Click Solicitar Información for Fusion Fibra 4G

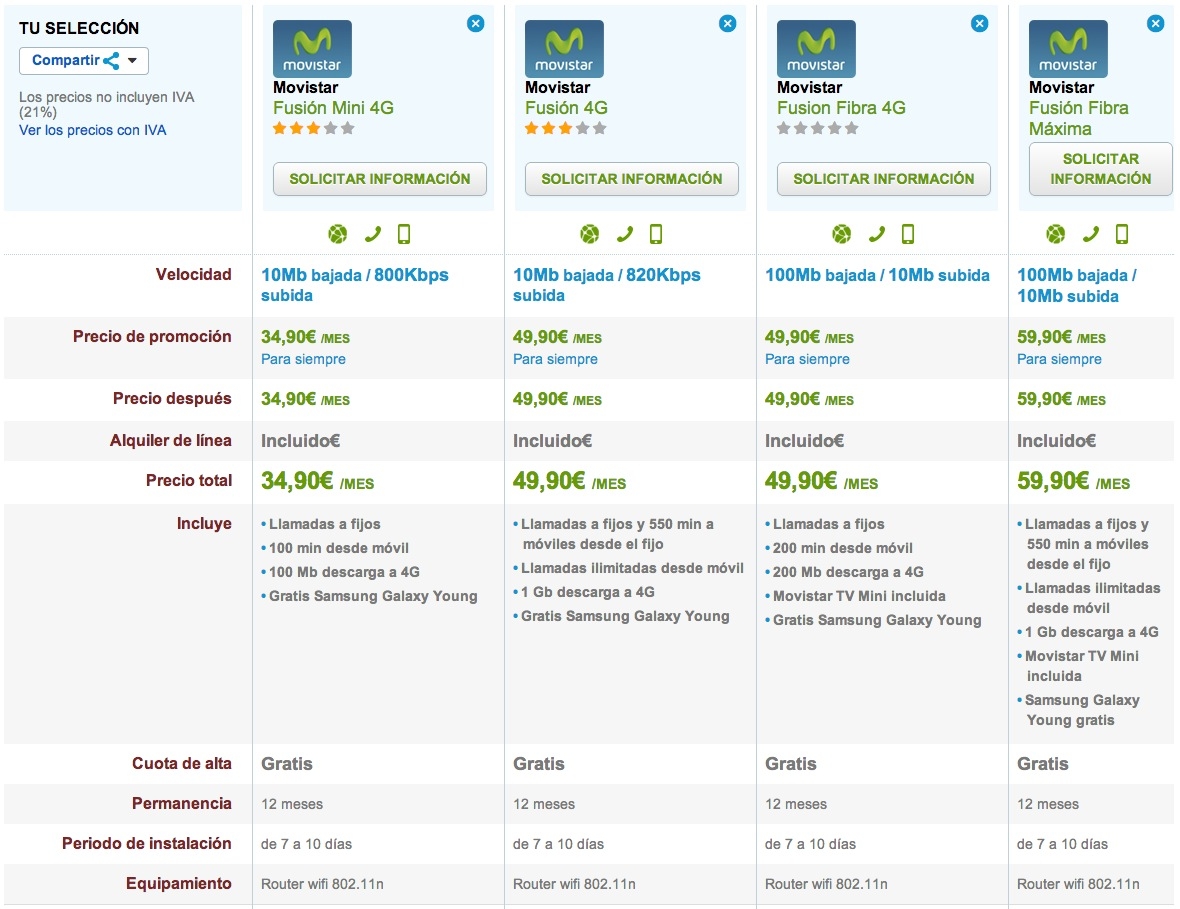[x=884, y=179]
